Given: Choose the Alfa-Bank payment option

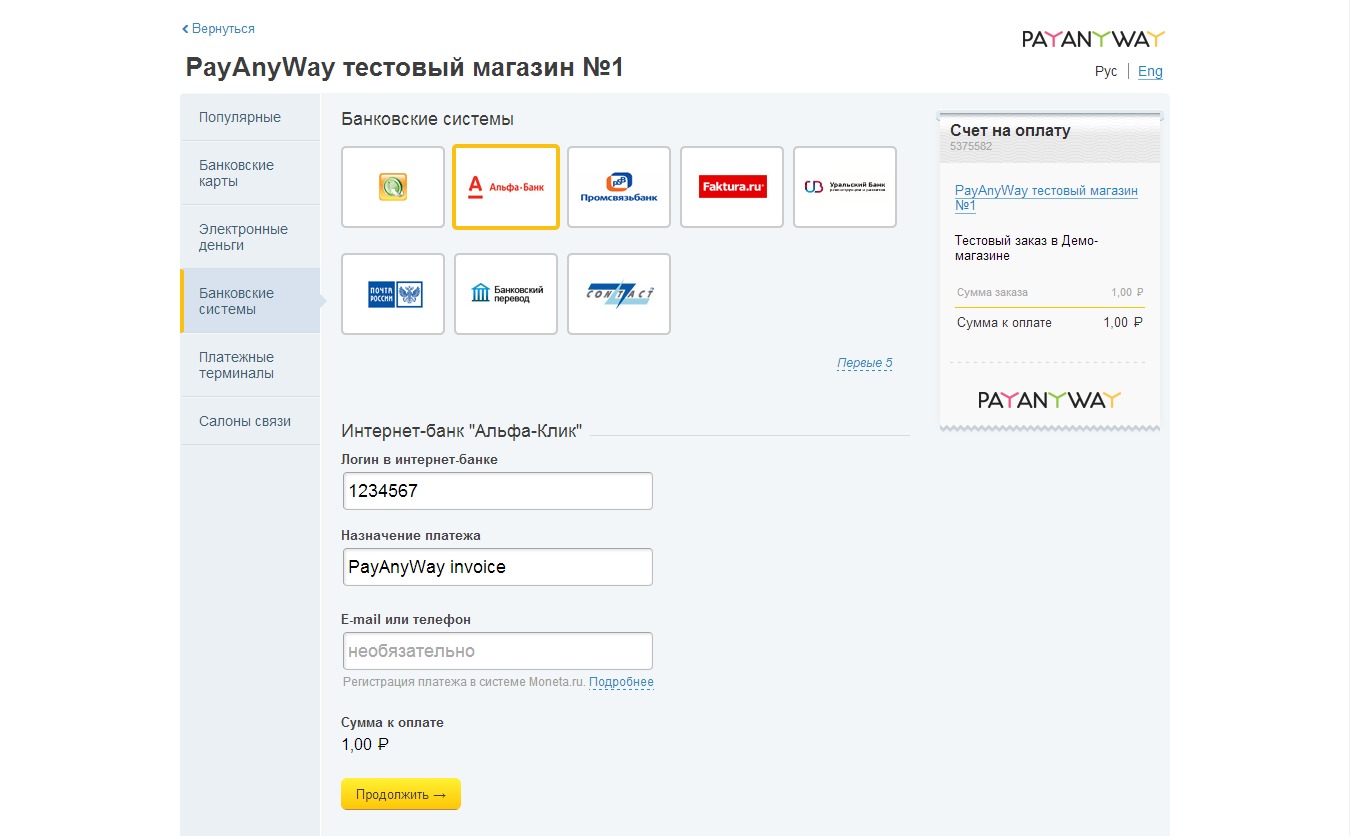Looking at the screenshot, I should [506, 187].
